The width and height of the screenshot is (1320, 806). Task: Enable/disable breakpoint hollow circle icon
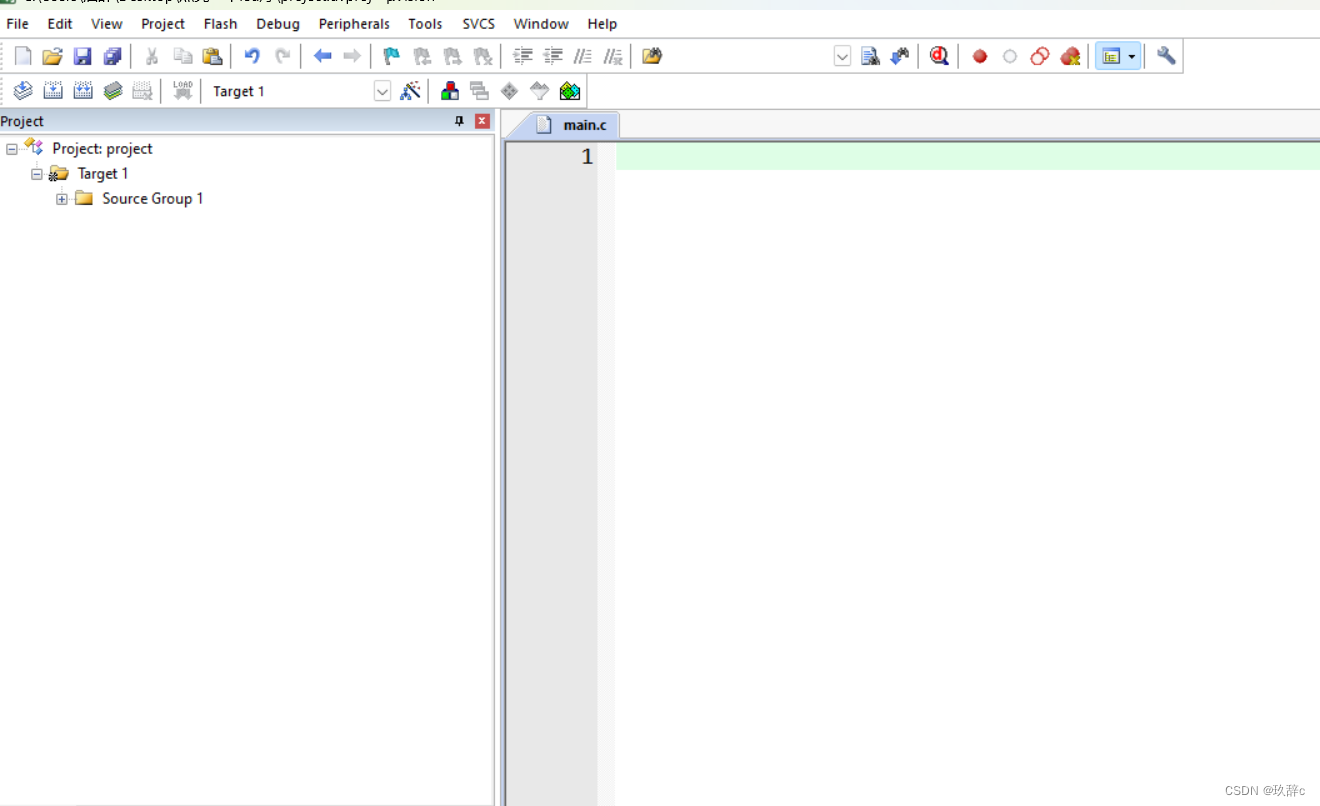1010,56
